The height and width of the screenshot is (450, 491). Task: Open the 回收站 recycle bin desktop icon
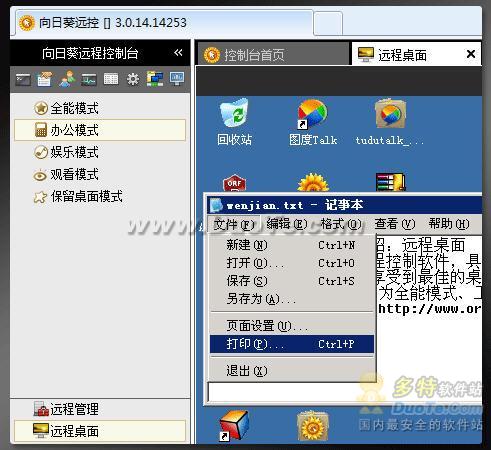click(x=235, y=122)
